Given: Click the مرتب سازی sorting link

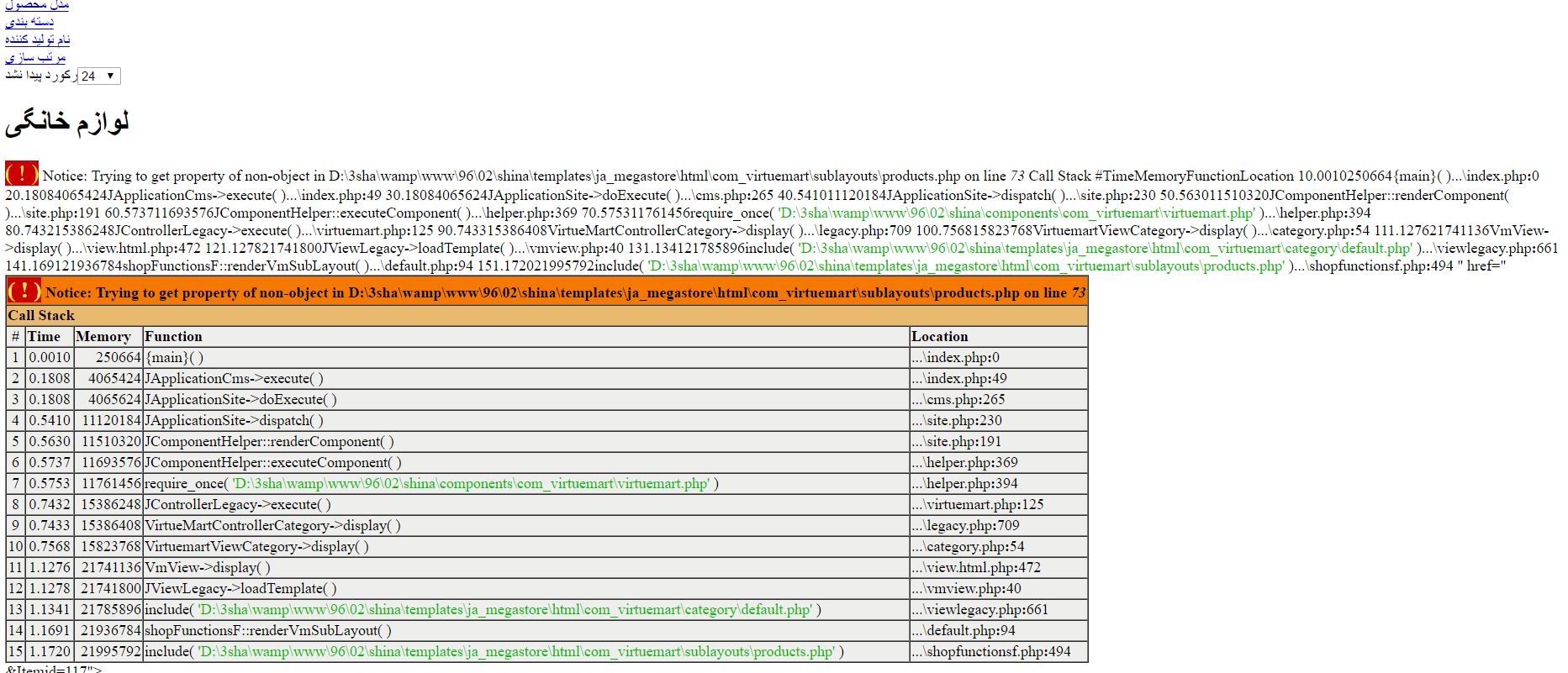Looking at the screenshot, I should tap(35, 57).
